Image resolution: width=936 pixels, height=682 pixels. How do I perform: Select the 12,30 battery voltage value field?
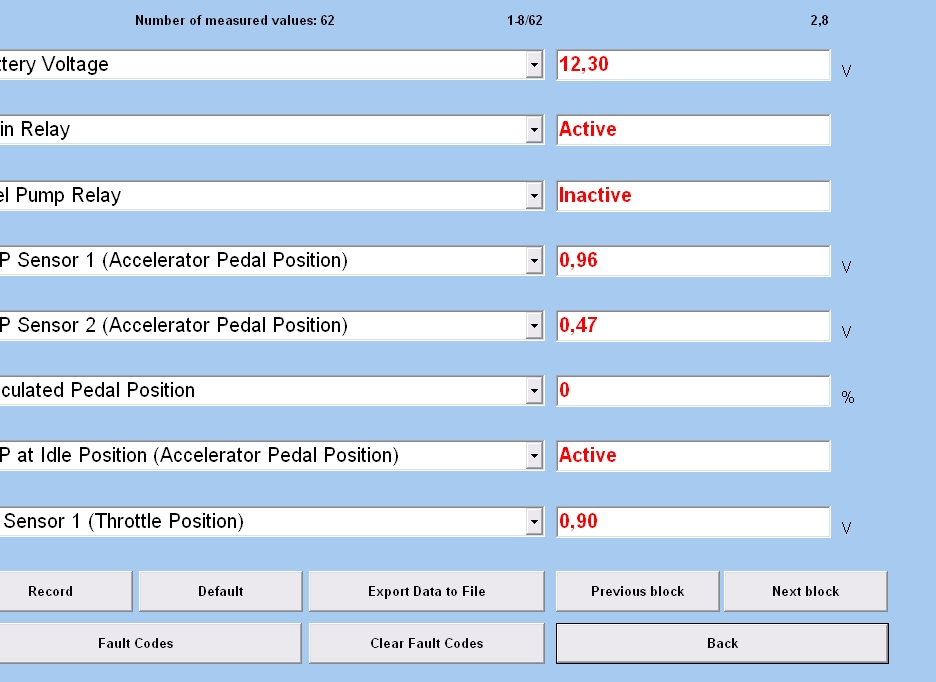(693, 64)
